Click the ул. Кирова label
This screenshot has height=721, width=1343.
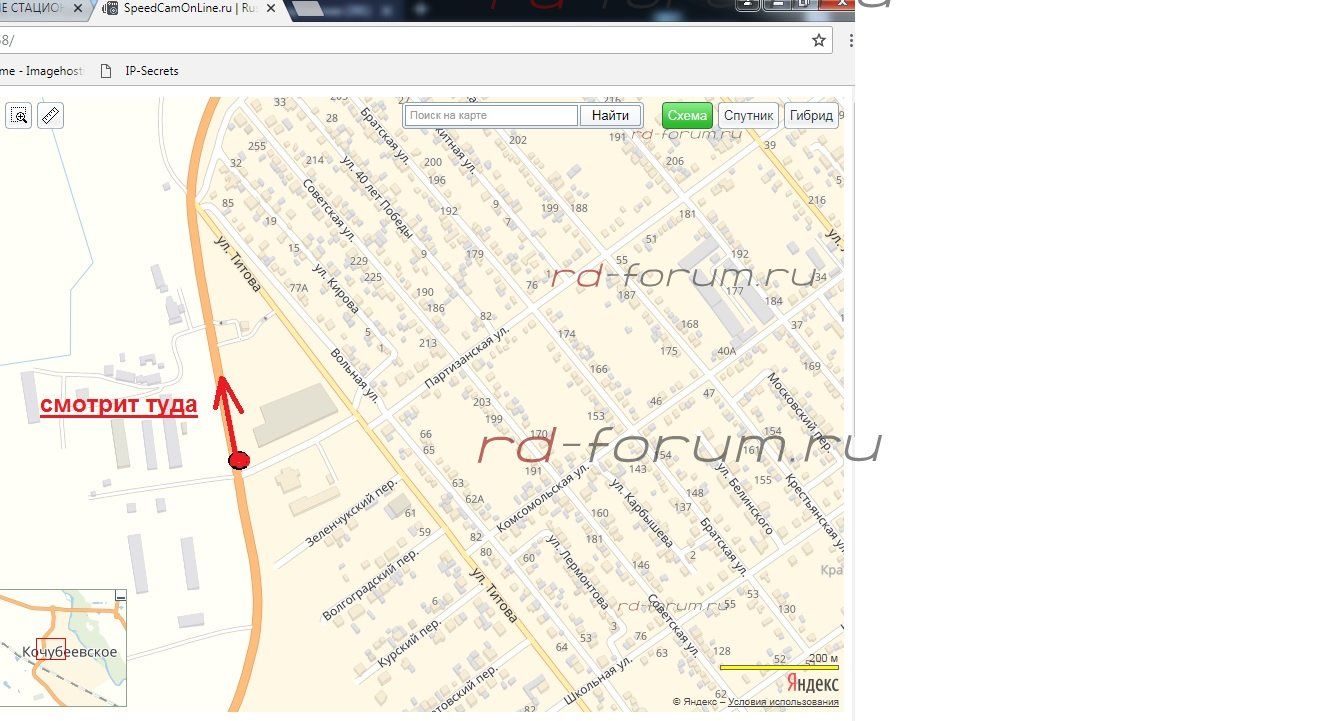pyautogui.click(x=335, y=288)
